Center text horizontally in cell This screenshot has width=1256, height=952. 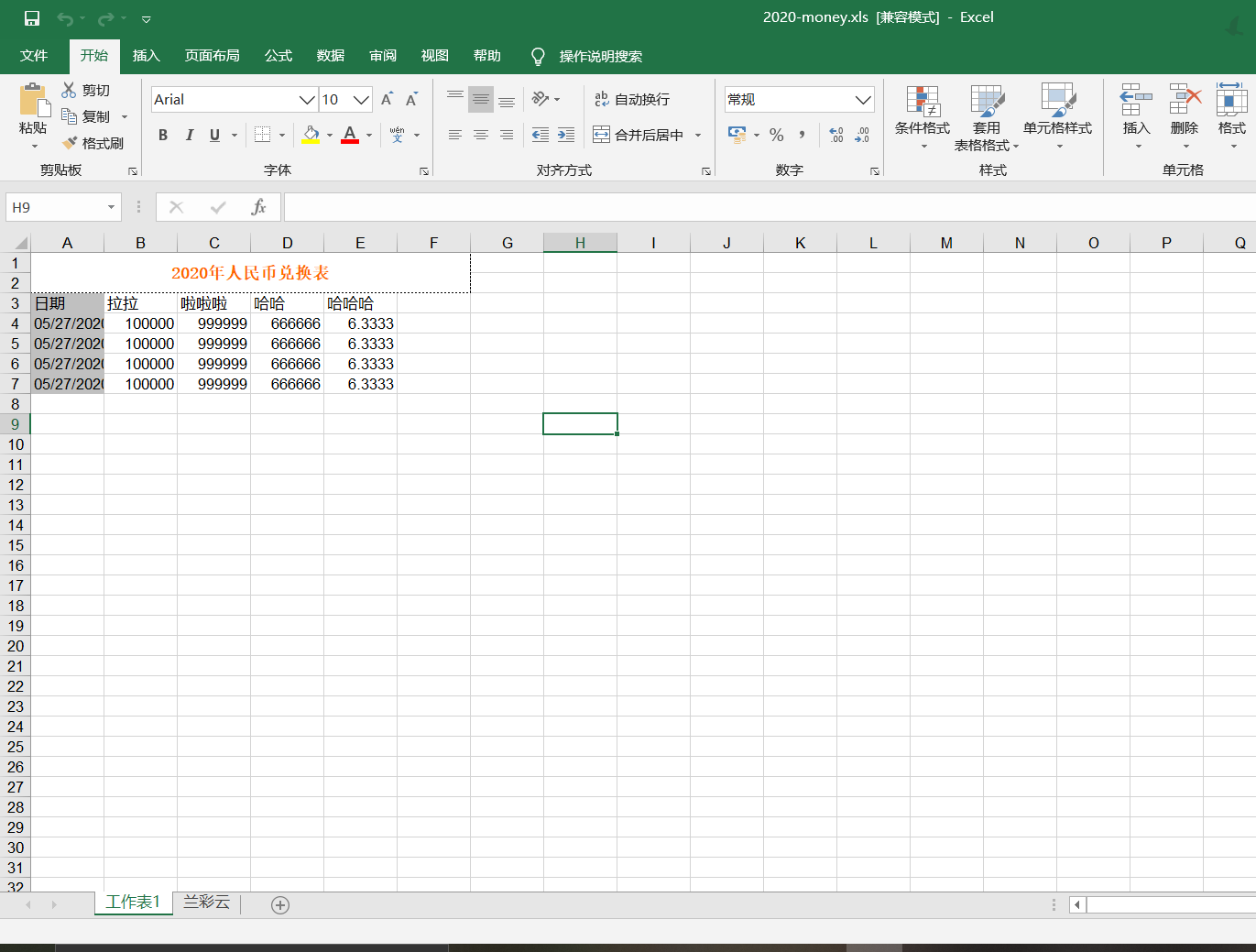point(481,135)
